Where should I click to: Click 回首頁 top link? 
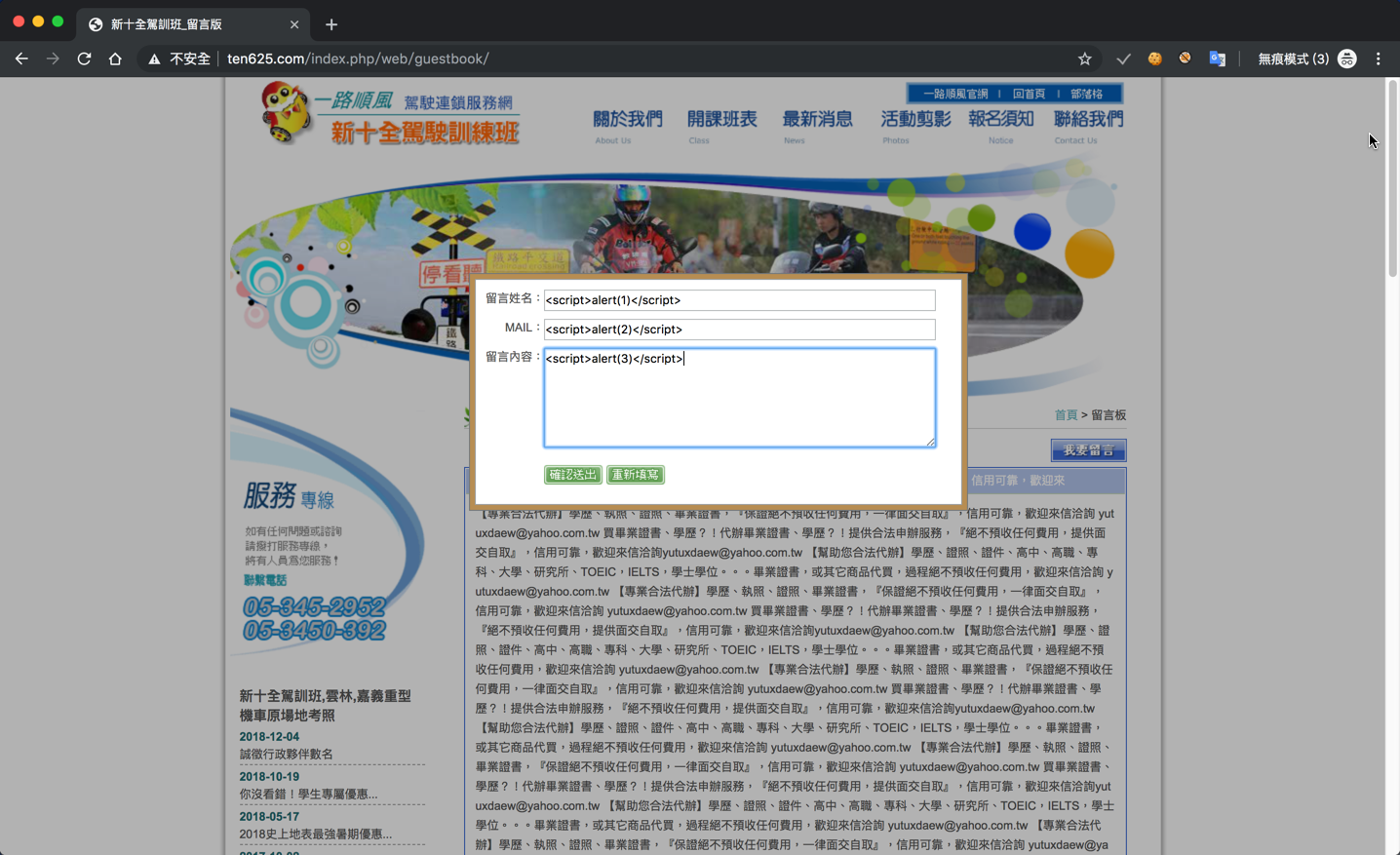click(x=1029, y=94)
